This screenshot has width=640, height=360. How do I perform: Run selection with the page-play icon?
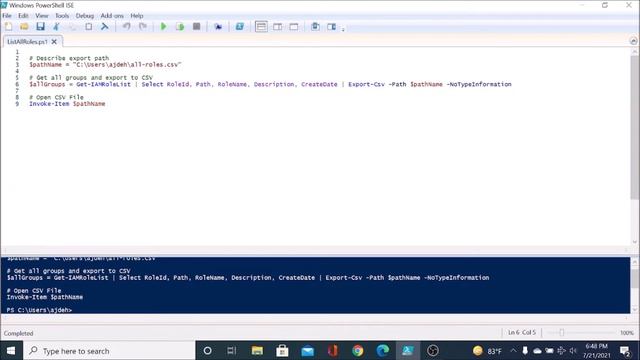pos(180,27)
